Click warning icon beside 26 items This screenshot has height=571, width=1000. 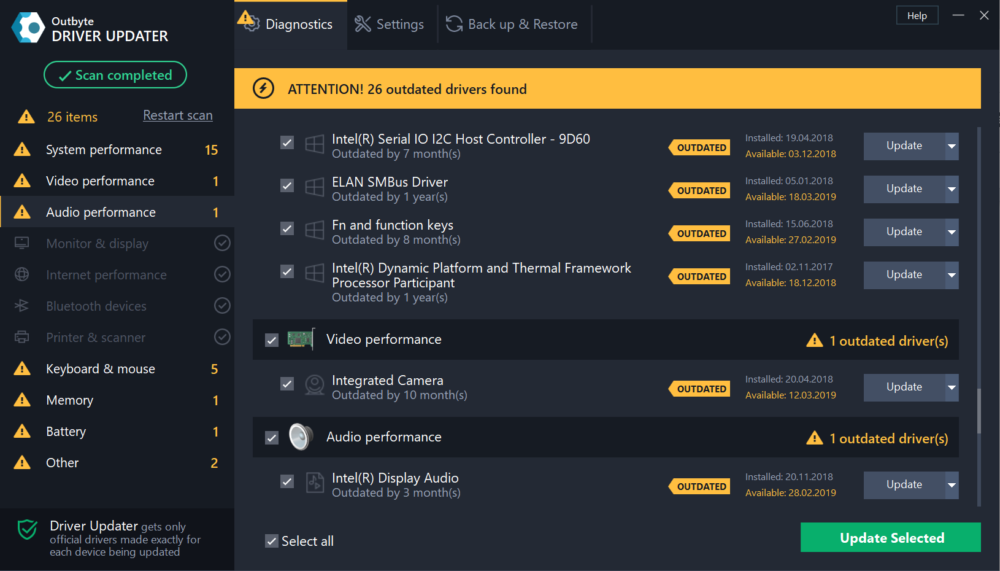pyautogui.click(x=26, y=117)
